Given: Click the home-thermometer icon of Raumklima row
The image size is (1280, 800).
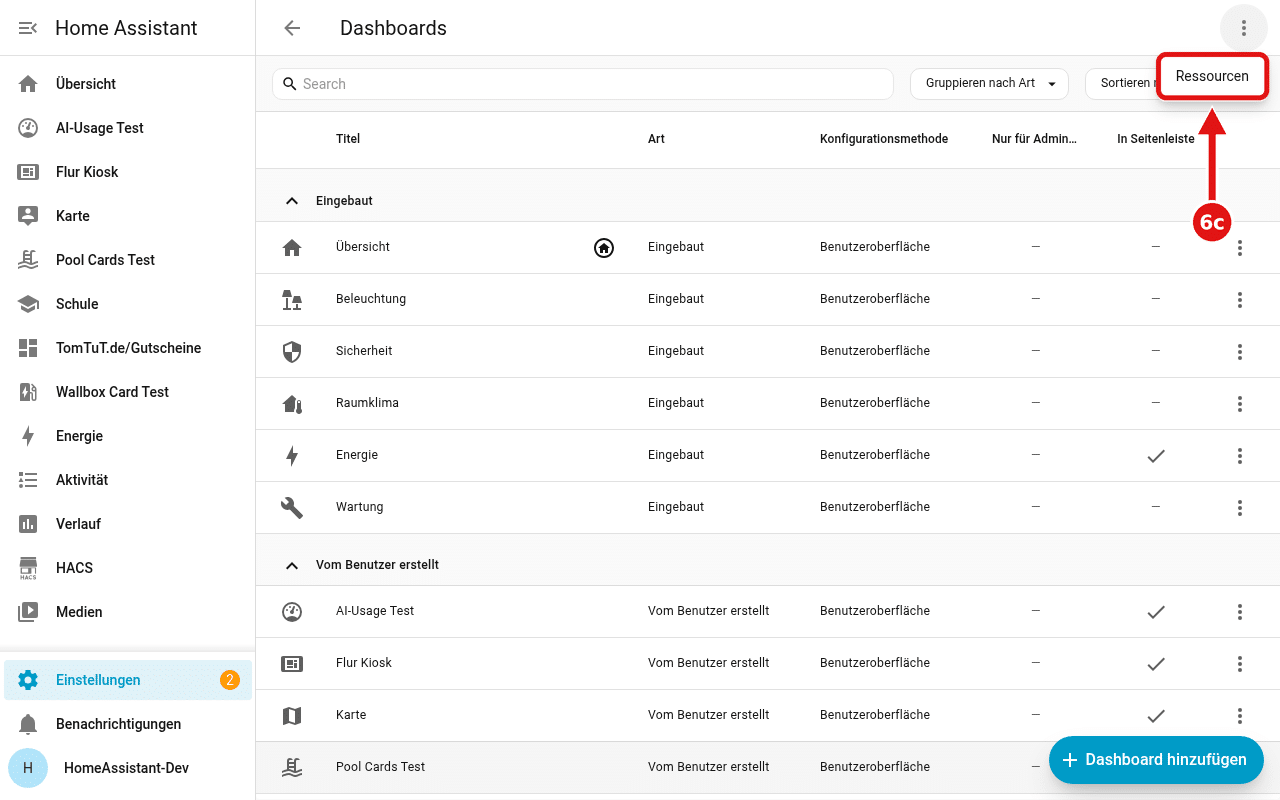Looking at the screenshot, I should click(292, 404).
